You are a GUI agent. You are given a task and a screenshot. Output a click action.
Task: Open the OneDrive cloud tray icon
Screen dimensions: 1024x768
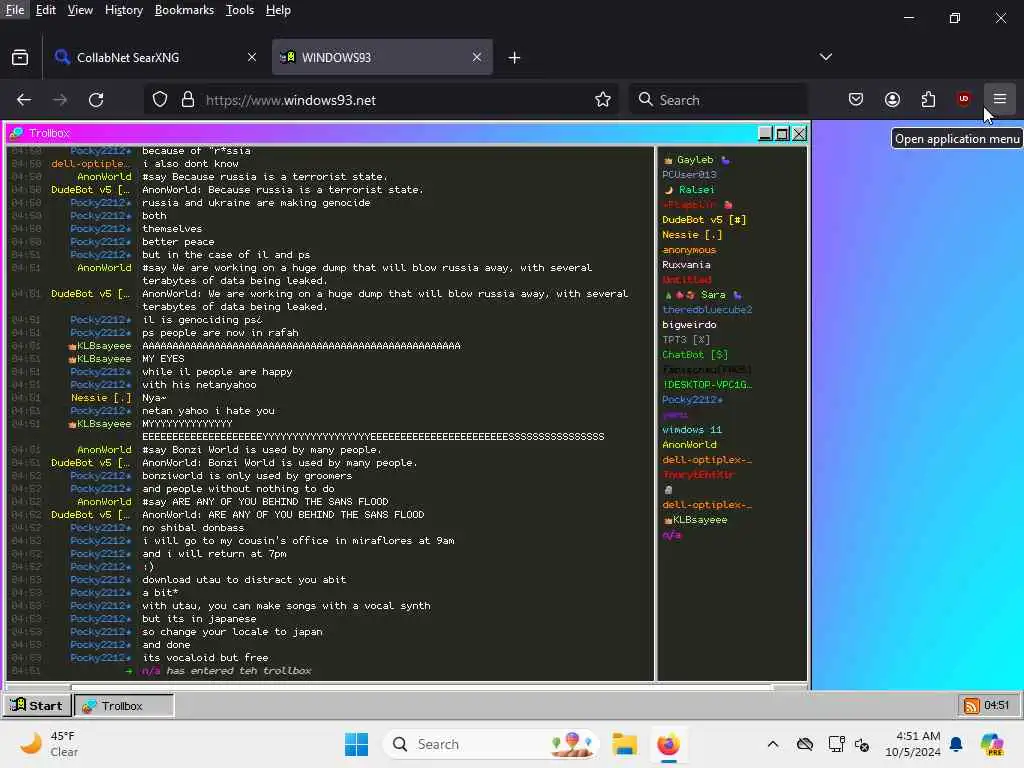pyautogui.click(x=805, y=744)
